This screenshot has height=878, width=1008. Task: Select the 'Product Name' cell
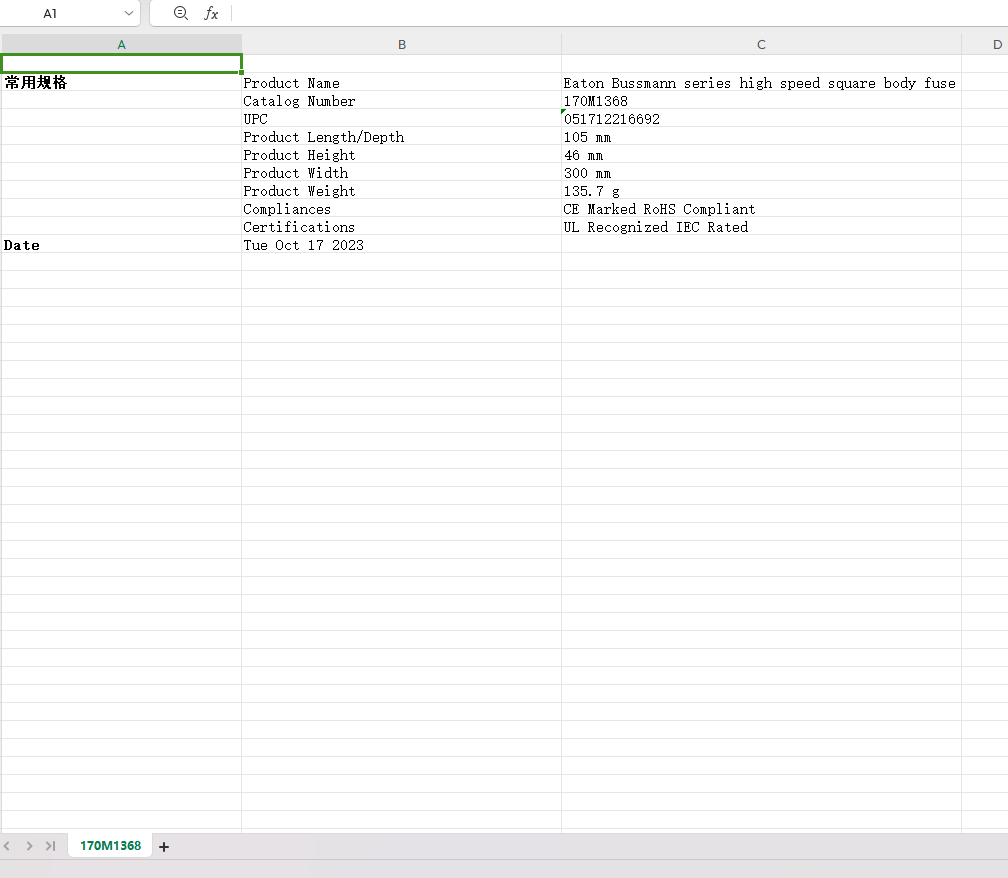[x=401, y=83]
